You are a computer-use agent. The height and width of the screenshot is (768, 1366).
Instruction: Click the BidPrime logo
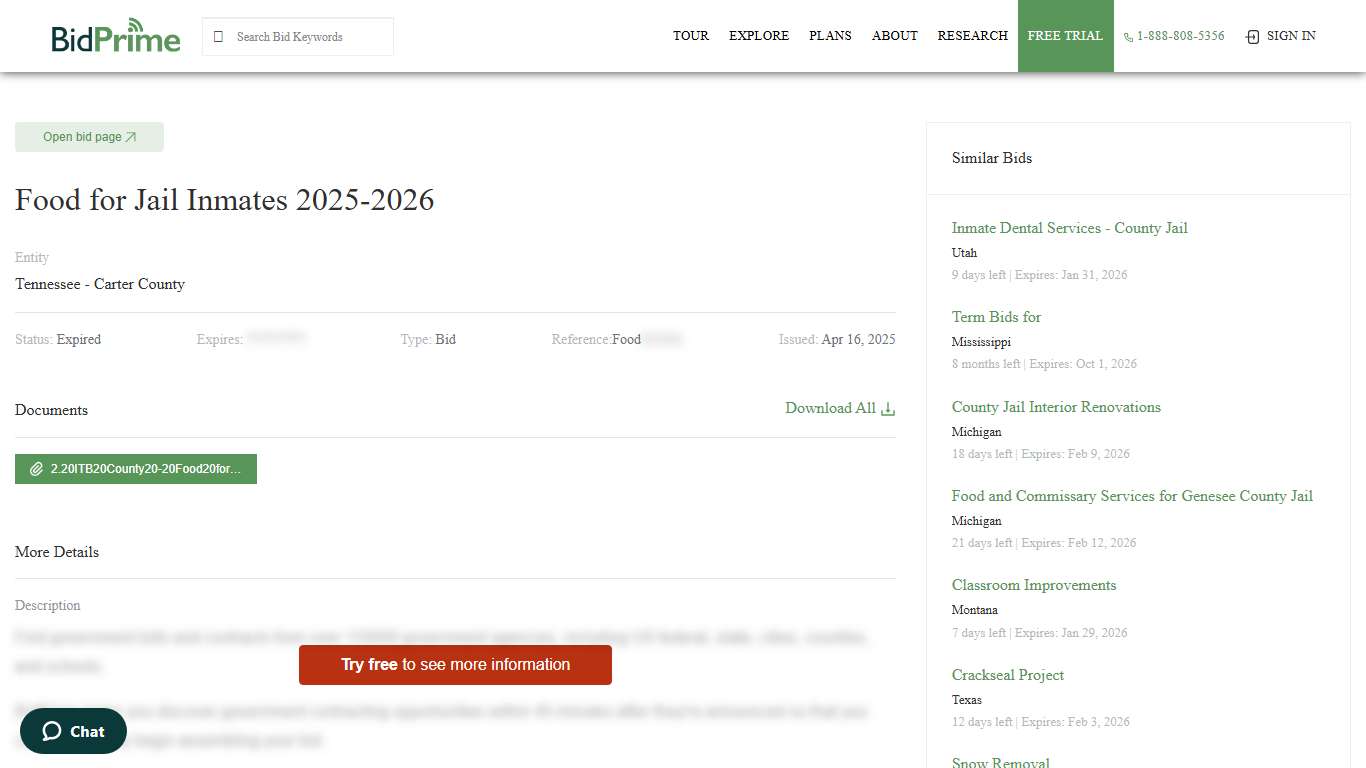pos(116,37)
